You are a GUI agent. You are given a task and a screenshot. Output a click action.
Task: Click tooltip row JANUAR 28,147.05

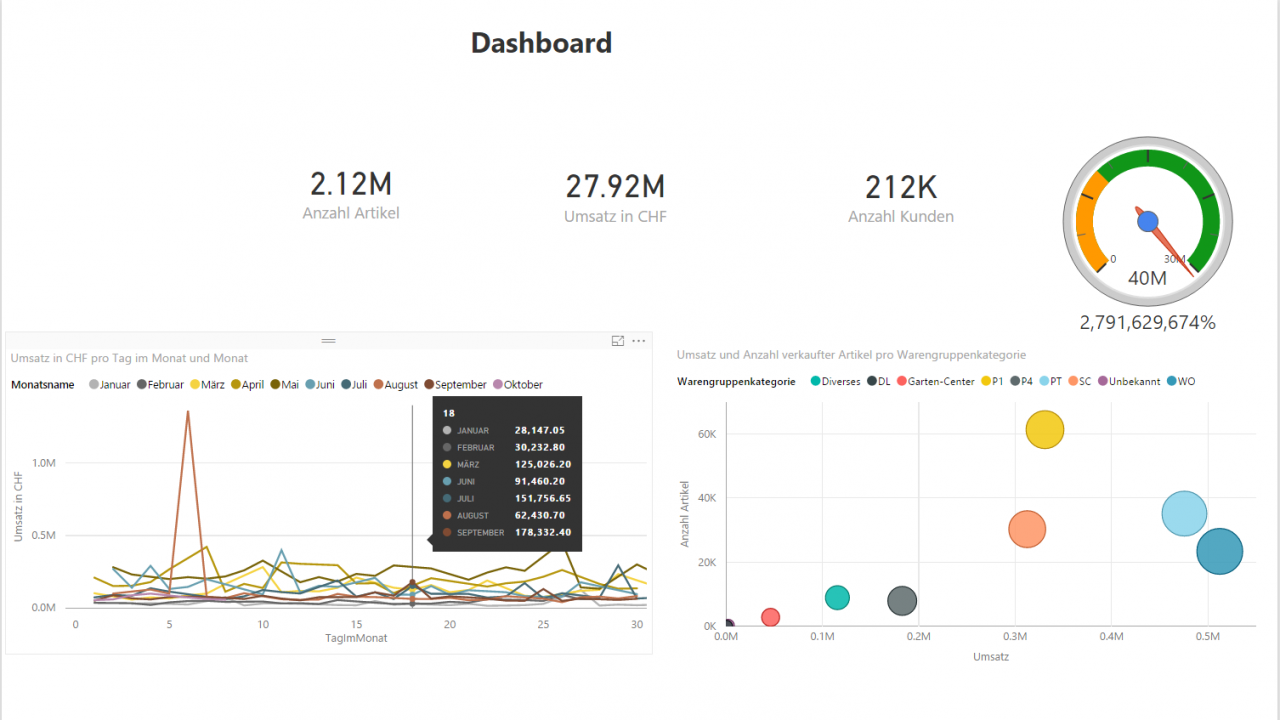pos(506,430)
